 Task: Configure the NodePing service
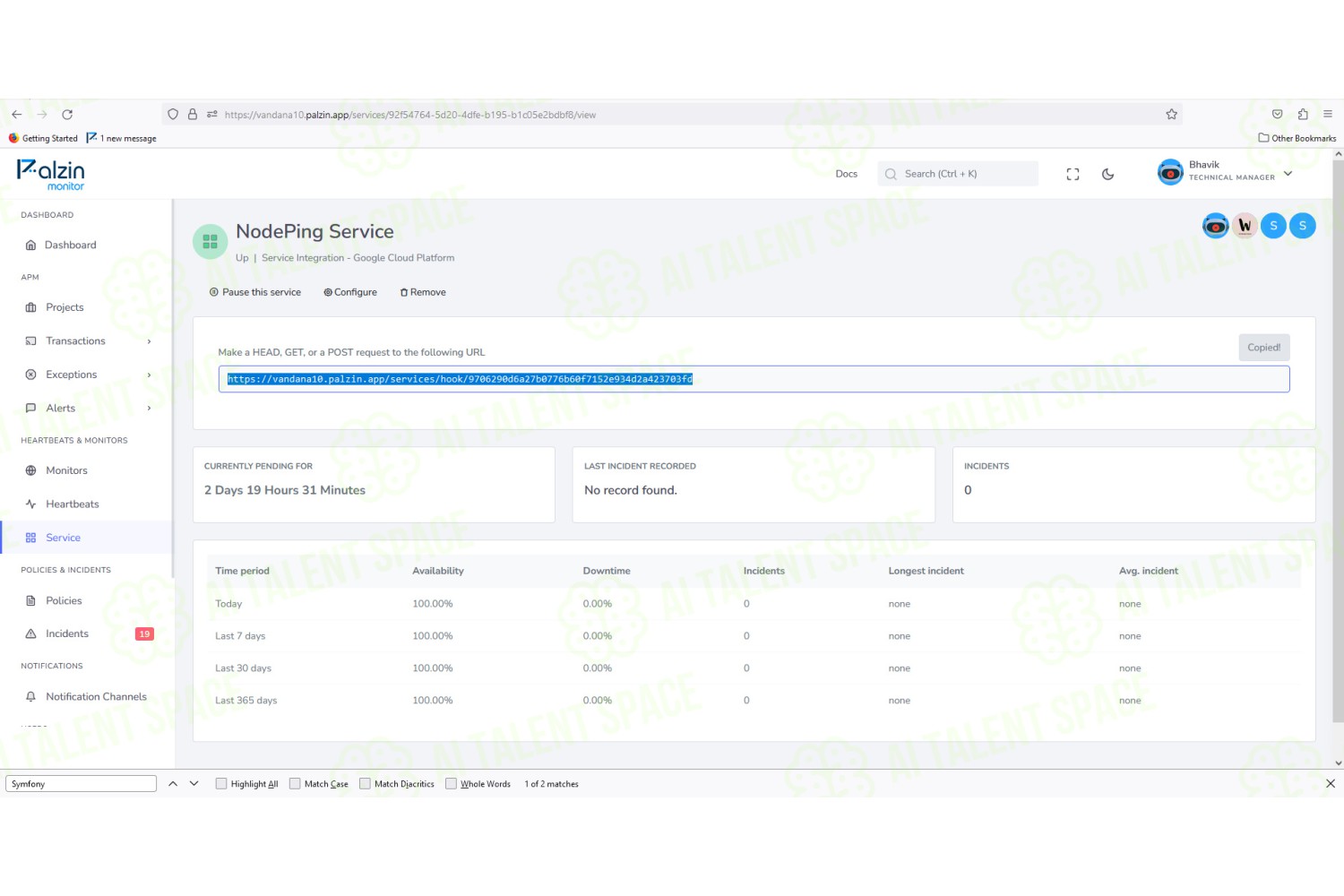[350, 292]
